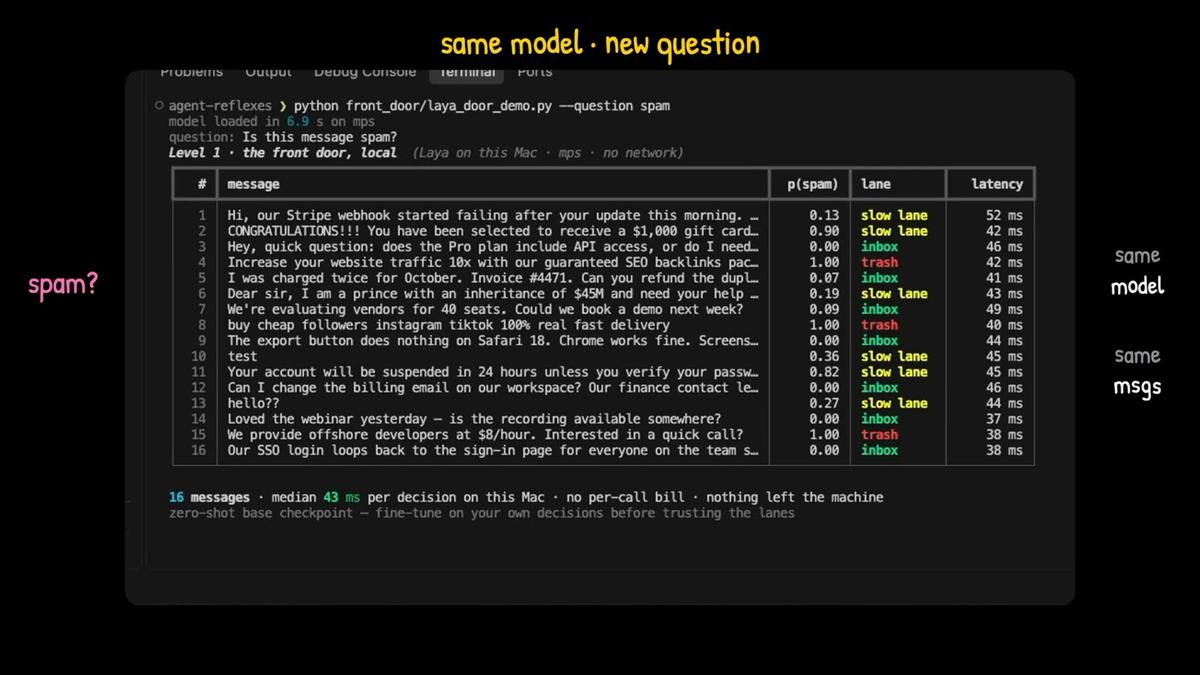This screenshot has height=675, width=1200.
Task: Click the 'test' message in row 10
Action: coord(242,356)
